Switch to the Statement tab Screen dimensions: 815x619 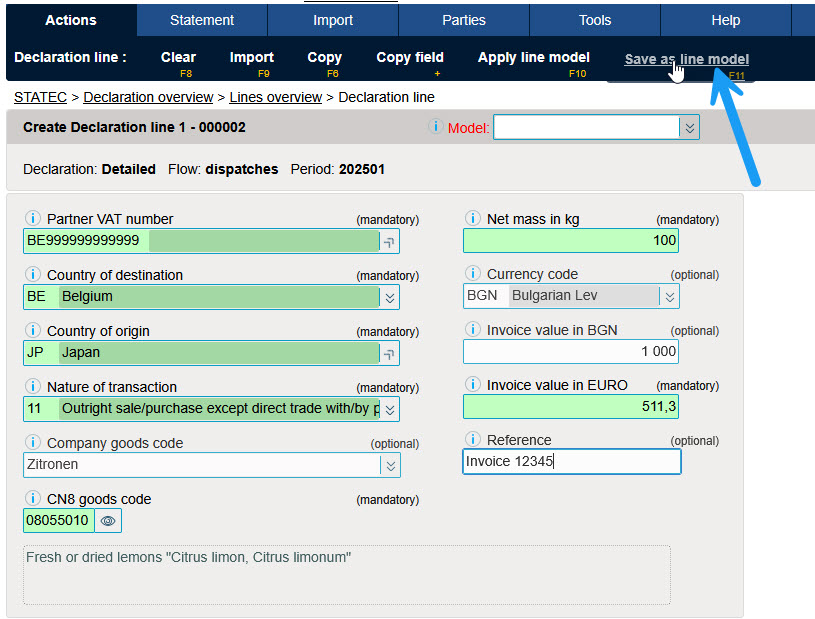click(202, 20)
